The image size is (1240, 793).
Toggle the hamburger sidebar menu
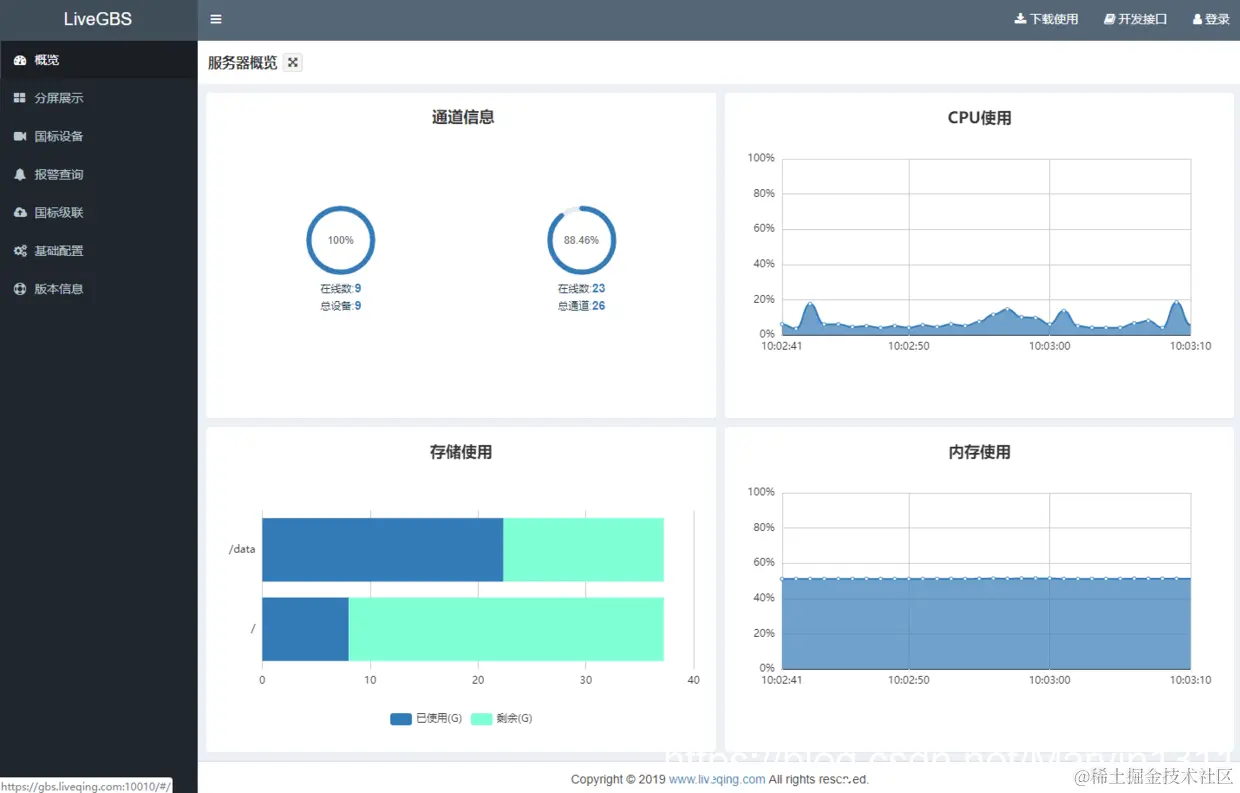point(216,19)
